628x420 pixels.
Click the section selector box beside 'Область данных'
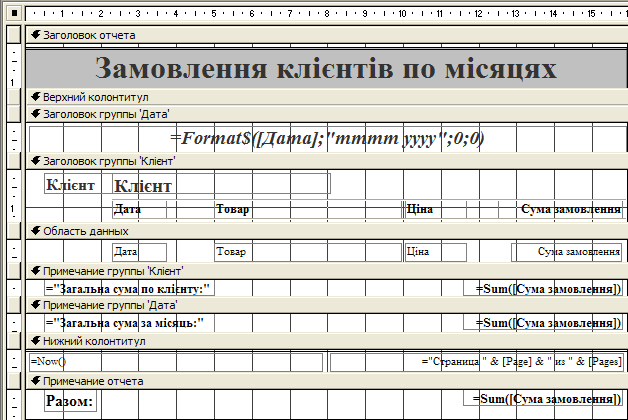(14, 231)
